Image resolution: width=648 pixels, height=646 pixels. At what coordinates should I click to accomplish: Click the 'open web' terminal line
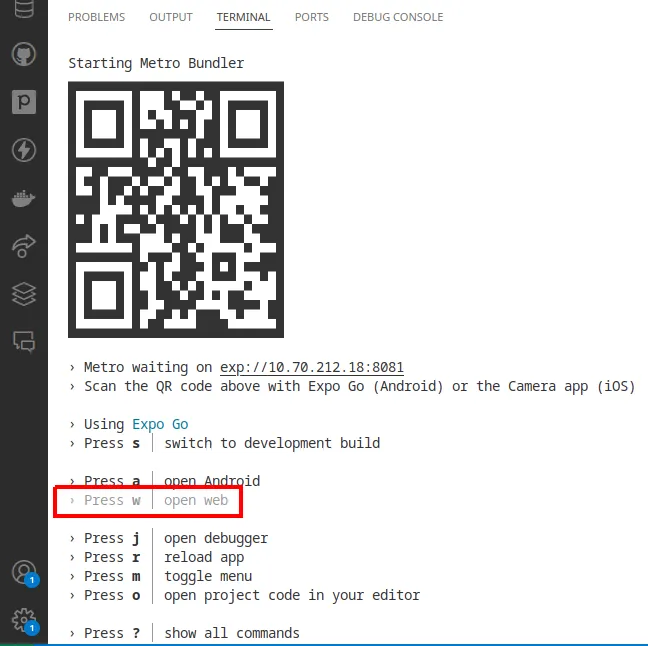coord(149,500)
